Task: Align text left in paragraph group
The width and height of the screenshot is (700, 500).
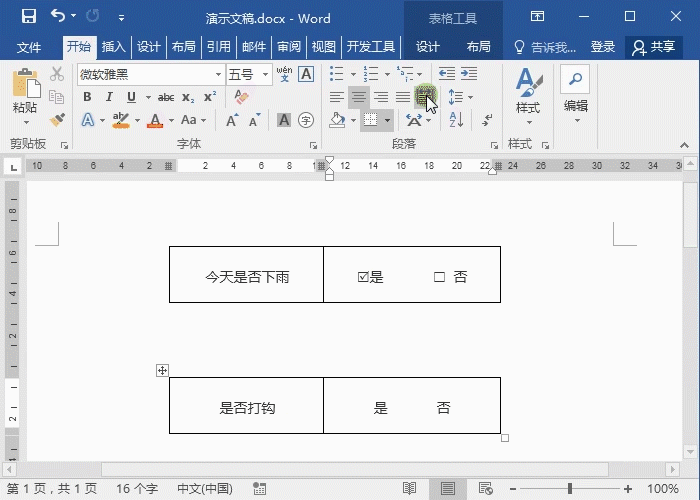Action: coord(337,97)
